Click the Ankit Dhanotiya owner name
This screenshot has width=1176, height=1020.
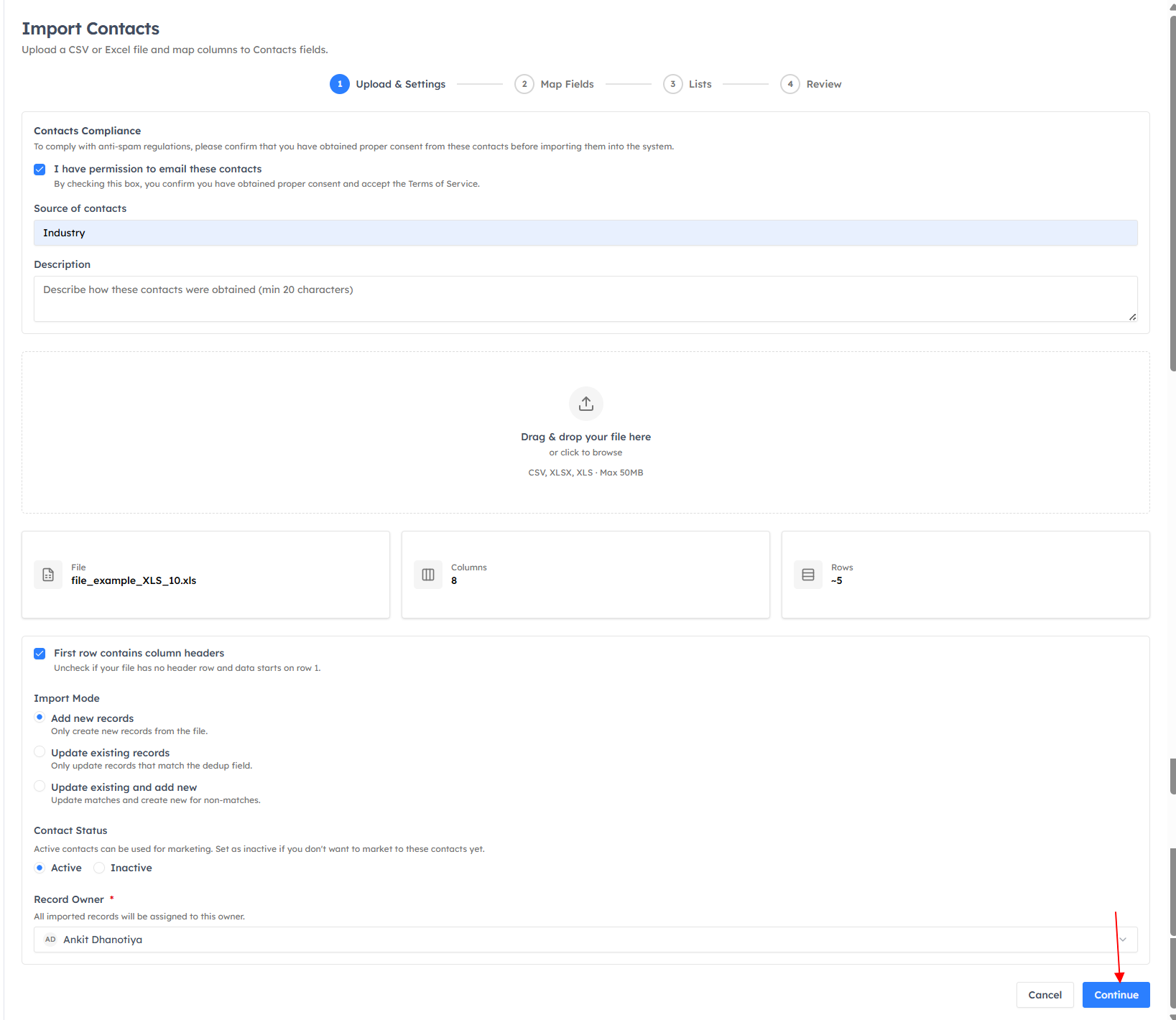pos(103,940)
